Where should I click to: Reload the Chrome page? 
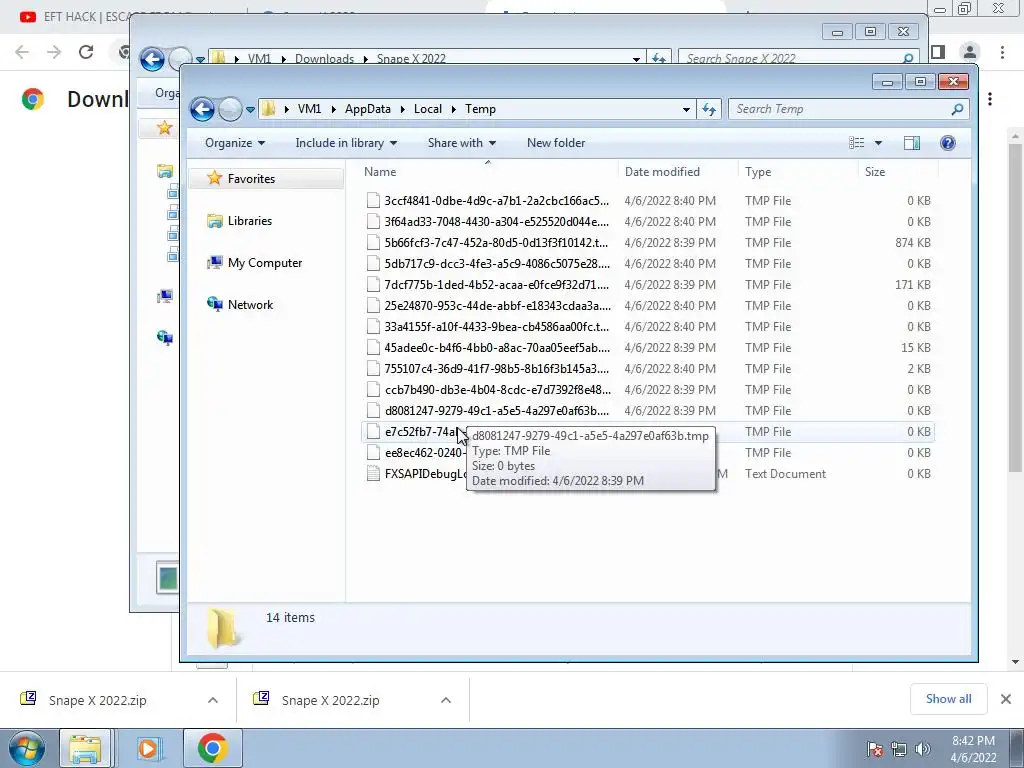(86, 52)
